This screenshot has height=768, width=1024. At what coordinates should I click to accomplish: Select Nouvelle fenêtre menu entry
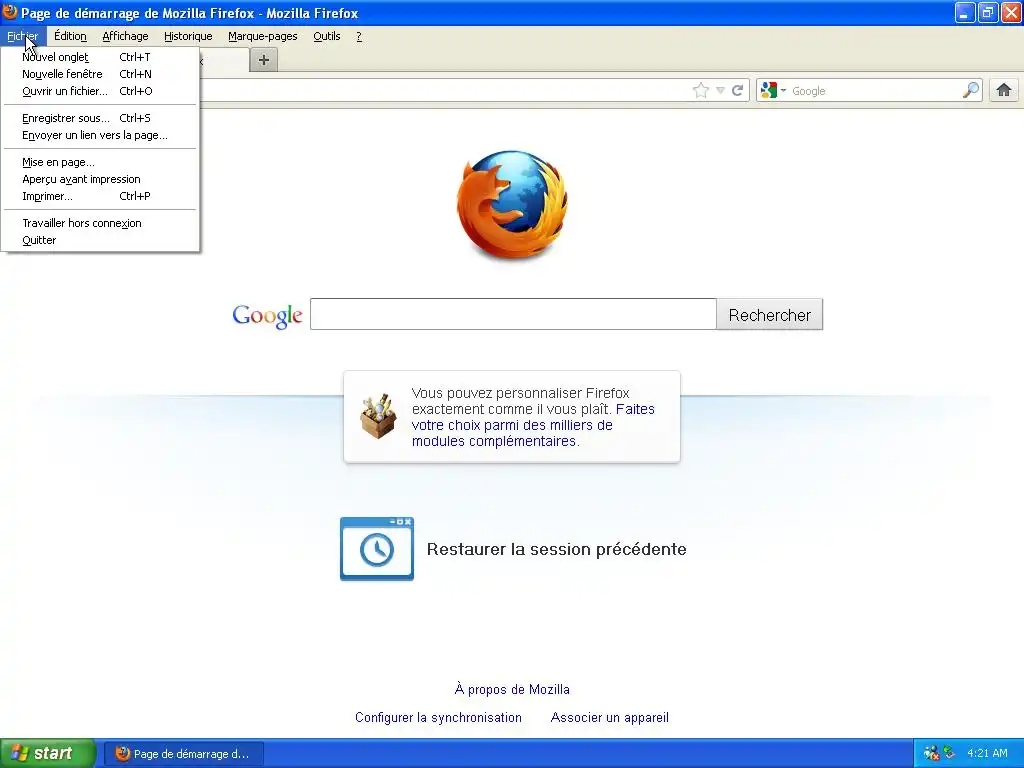(101, 74)
